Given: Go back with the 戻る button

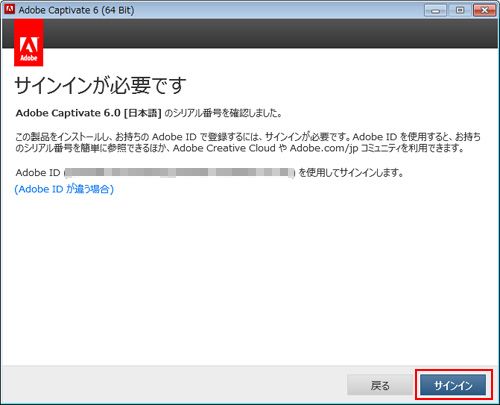Looking at the screenshot, I should pyautogui.click(x=380, y=385).
